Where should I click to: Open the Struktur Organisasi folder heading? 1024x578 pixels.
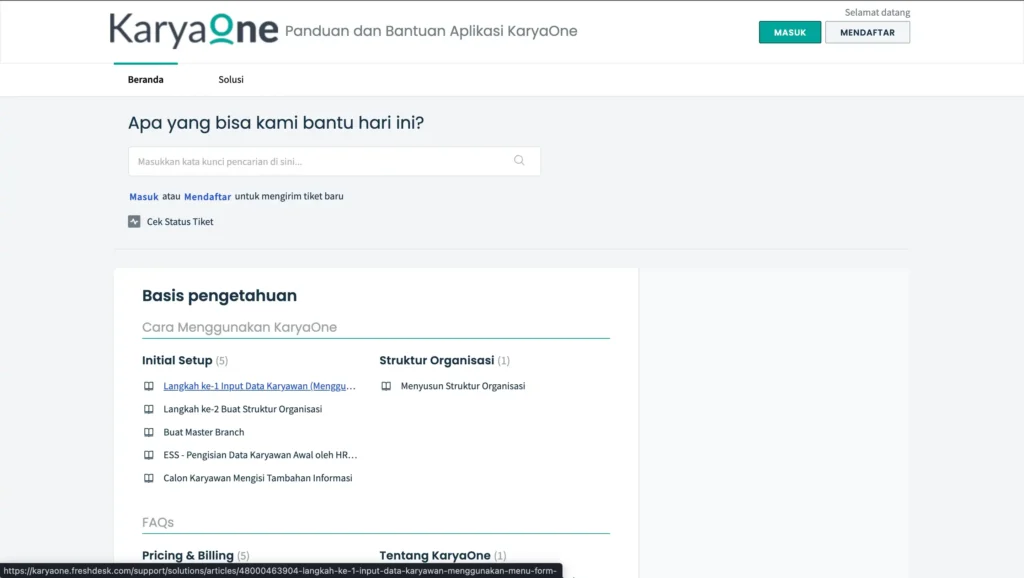pos(436,361)
